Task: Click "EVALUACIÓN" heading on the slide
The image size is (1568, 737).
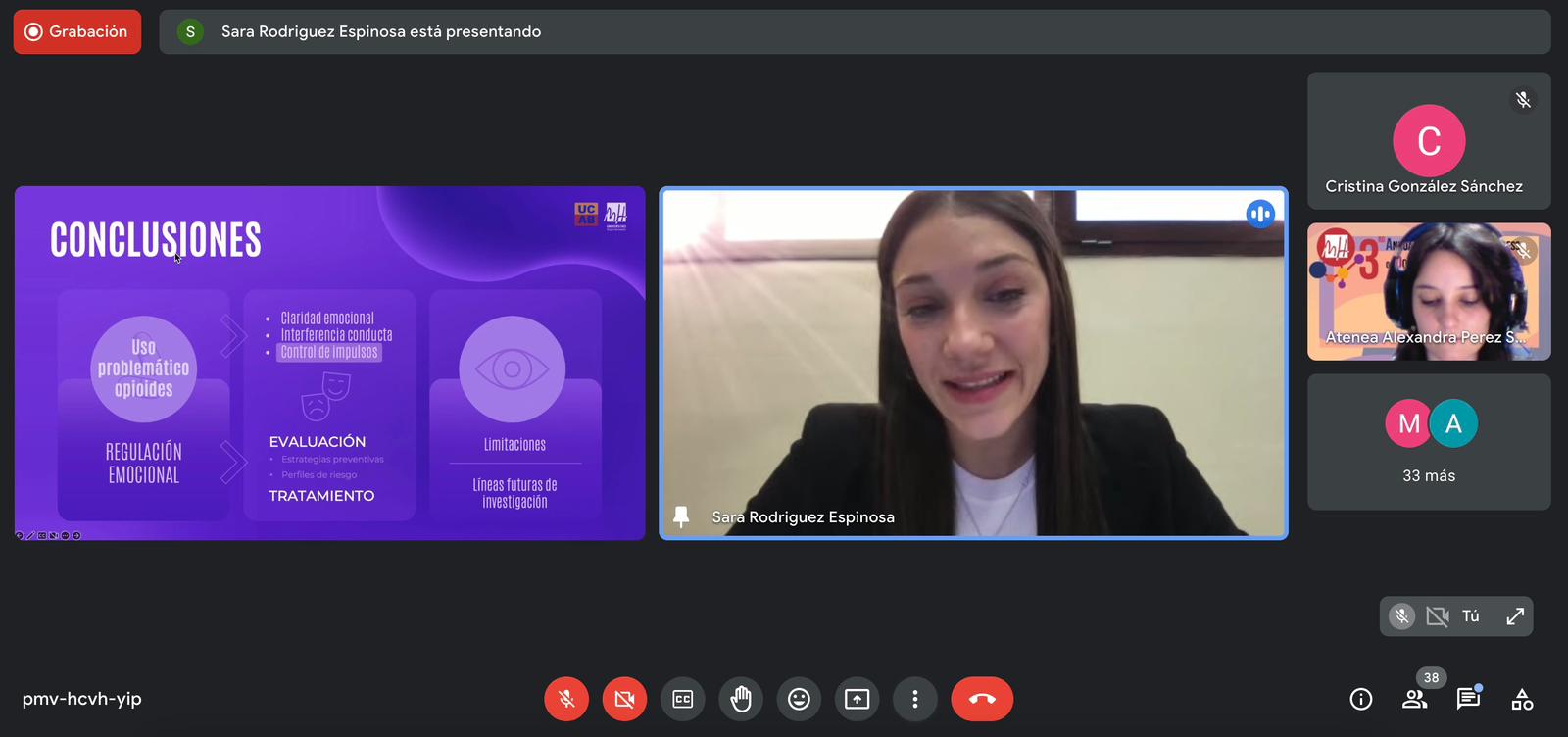Action: pyautogui.click(x=318, y=442)
